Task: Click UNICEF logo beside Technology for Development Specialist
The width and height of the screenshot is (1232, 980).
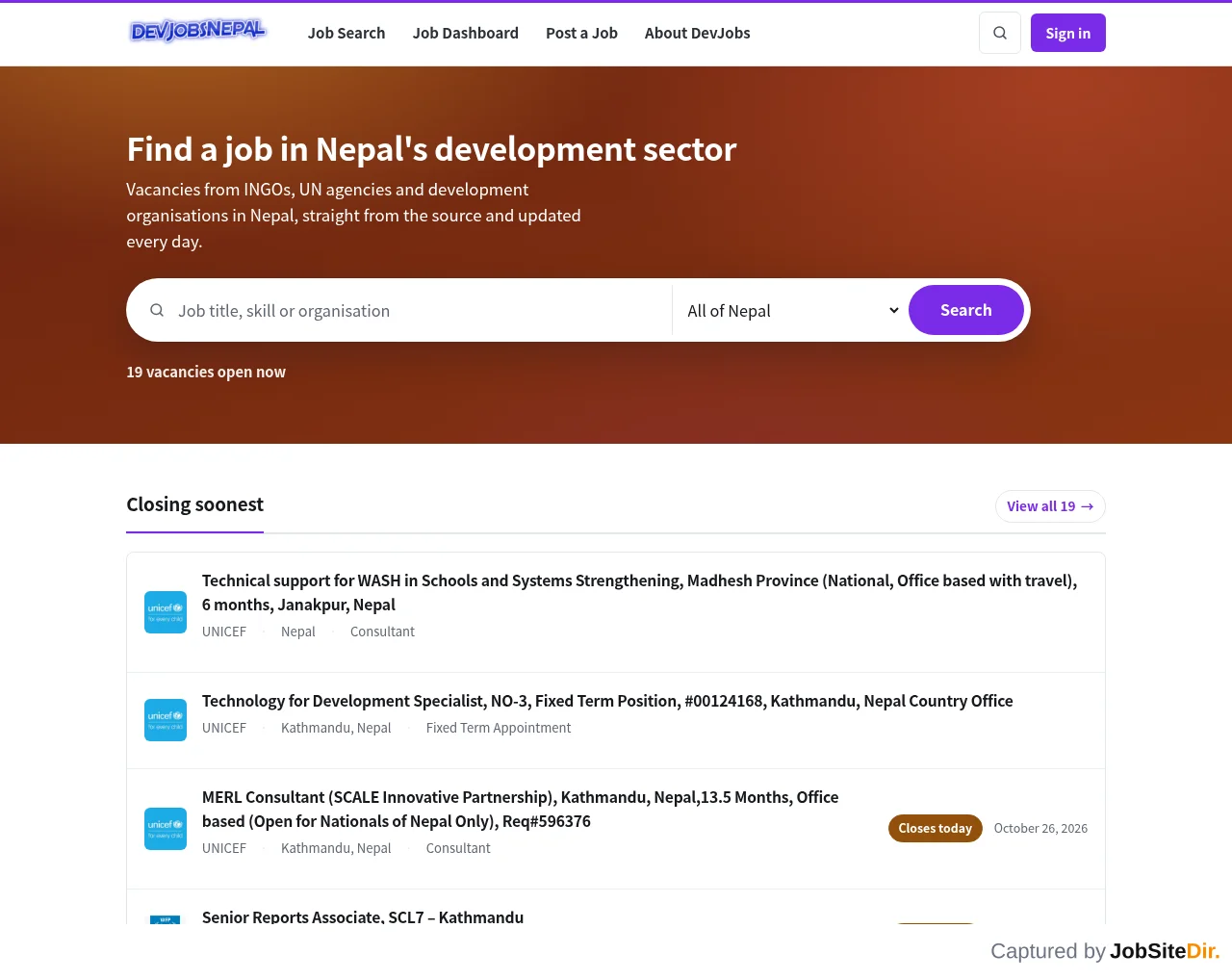Action: (166, 720)
